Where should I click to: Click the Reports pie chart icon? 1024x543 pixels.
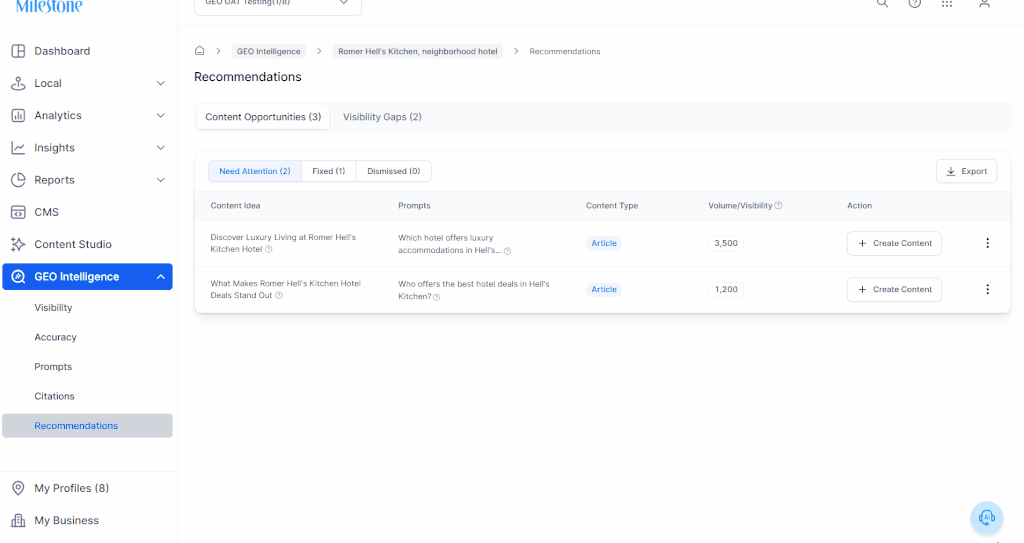18,180
